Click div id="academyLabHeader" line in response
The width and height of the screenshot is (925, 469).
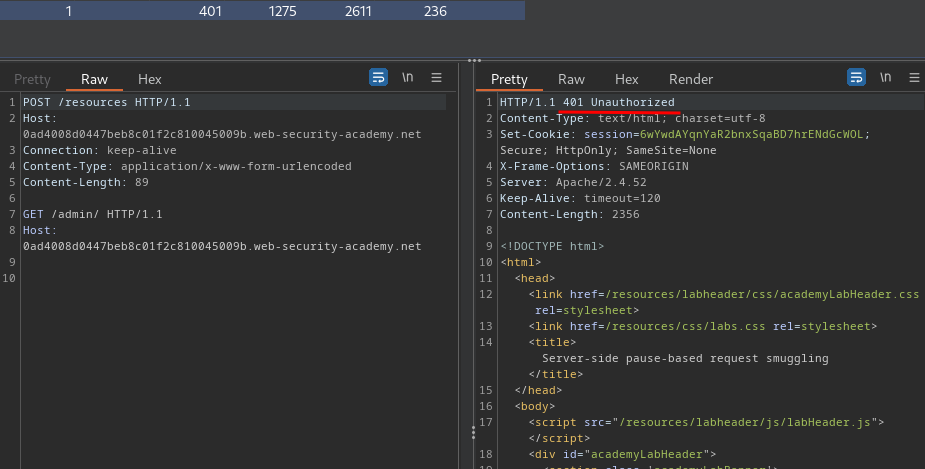click(622, 454)
